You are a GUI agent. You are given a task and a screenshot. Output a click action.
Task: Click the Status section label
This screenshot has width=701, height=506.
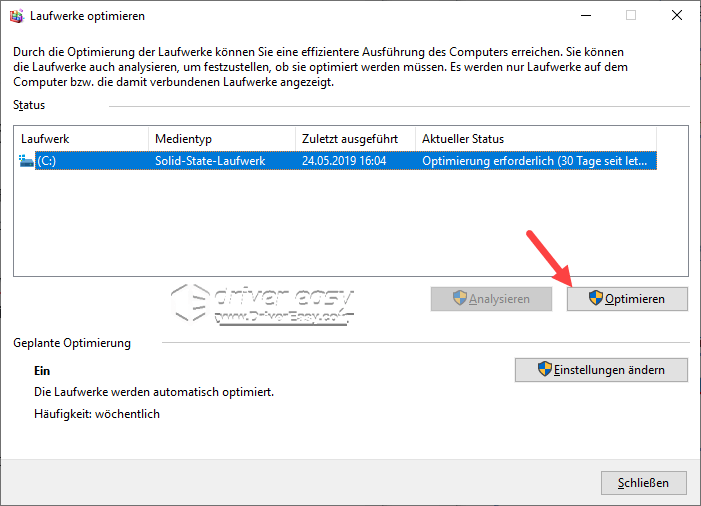29,105
